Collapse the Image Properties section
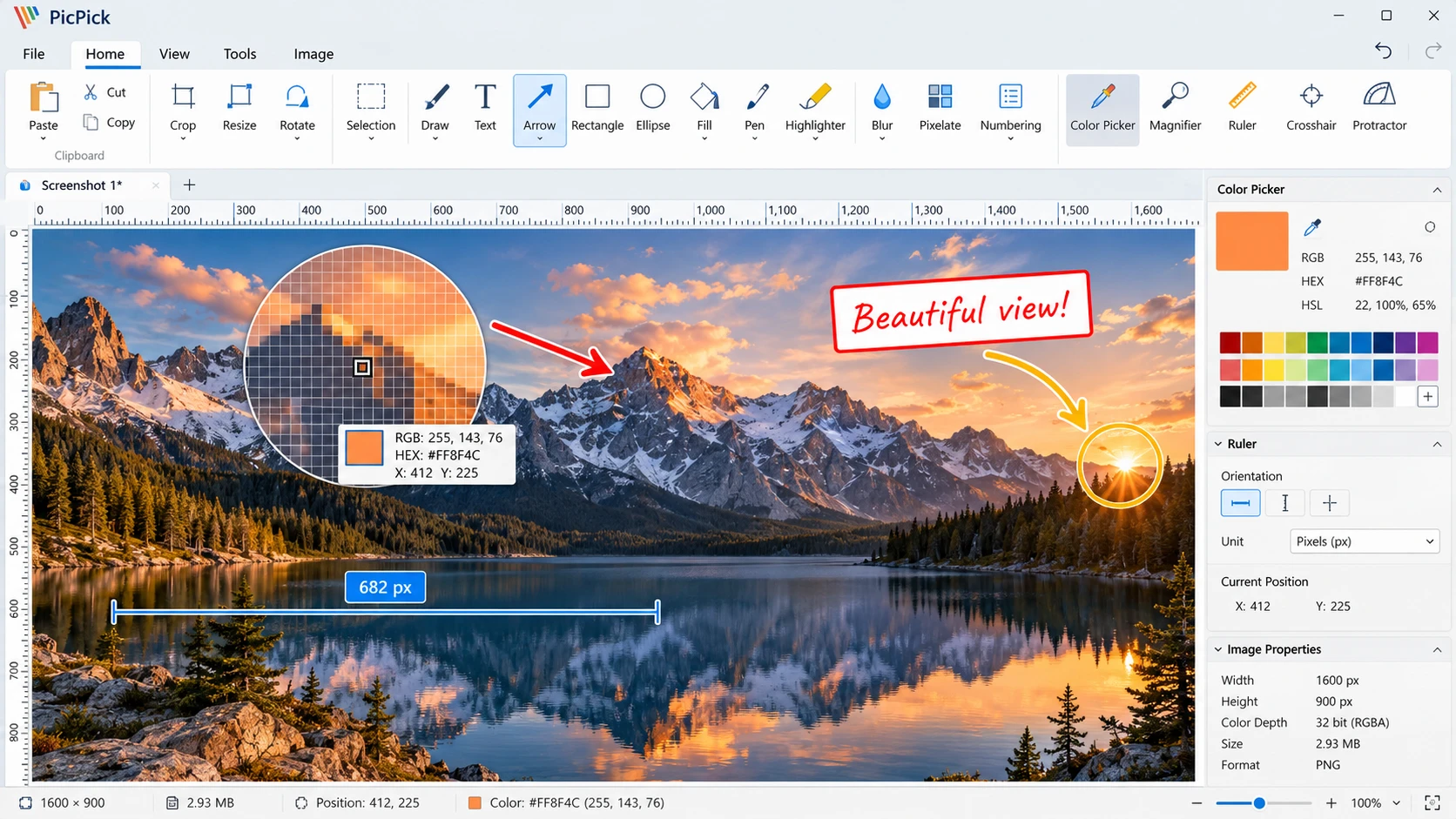 click(x=1437, y=650)
